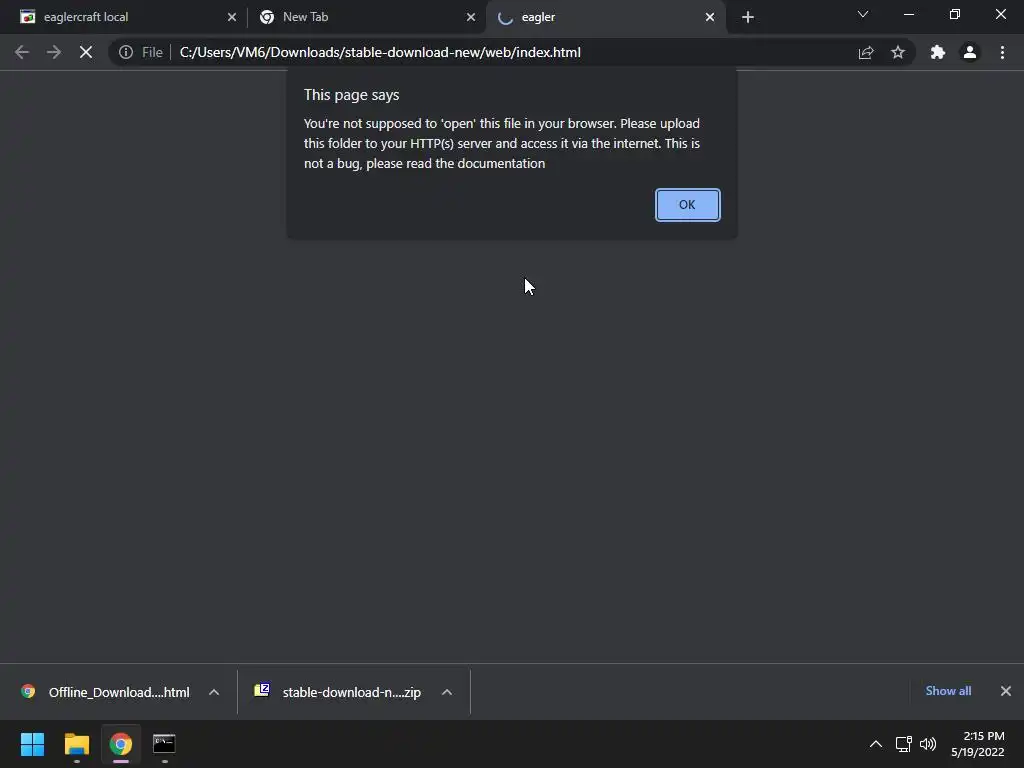Open the Chrome profile menu
Screen dimensions: 1024x768
pyautogui.click(x=970, y=52)
